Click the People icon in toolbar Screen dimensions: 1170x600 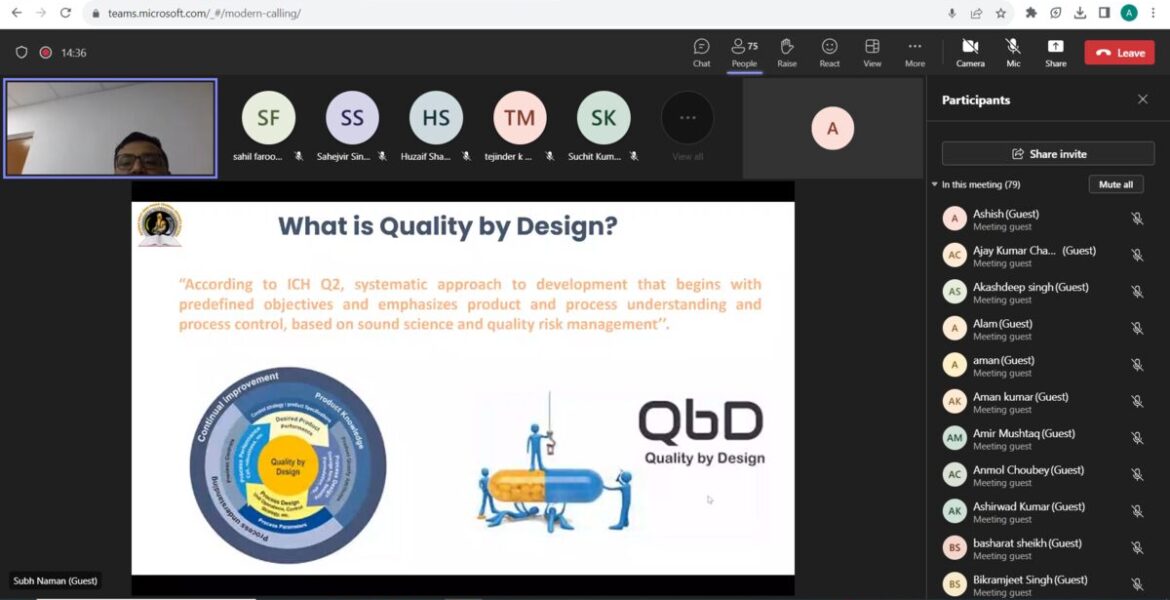(x=744, y=52)
